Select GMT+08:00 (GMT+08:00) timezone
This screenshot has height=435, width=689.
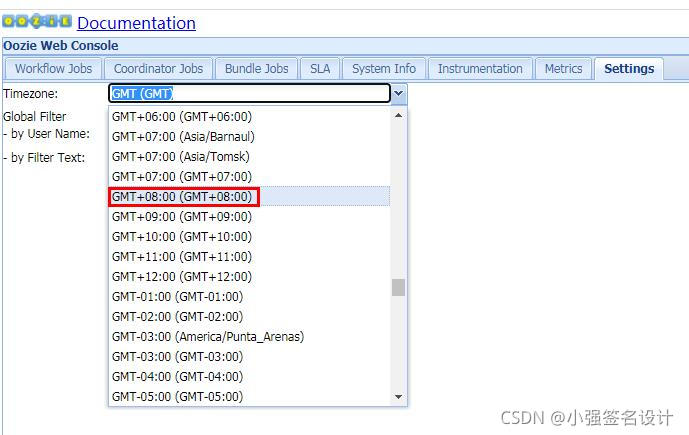coord(249,196)
